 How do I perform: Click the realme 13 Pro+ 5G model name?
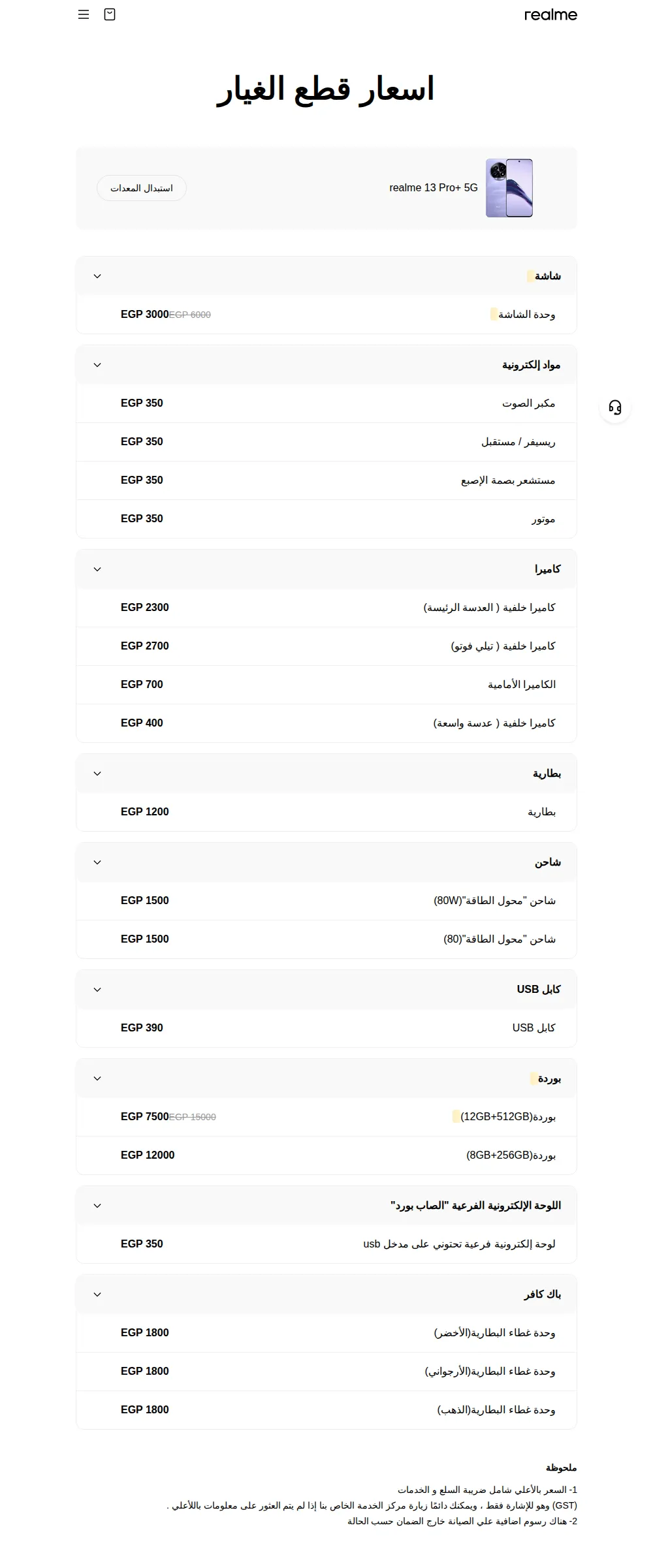434,188
